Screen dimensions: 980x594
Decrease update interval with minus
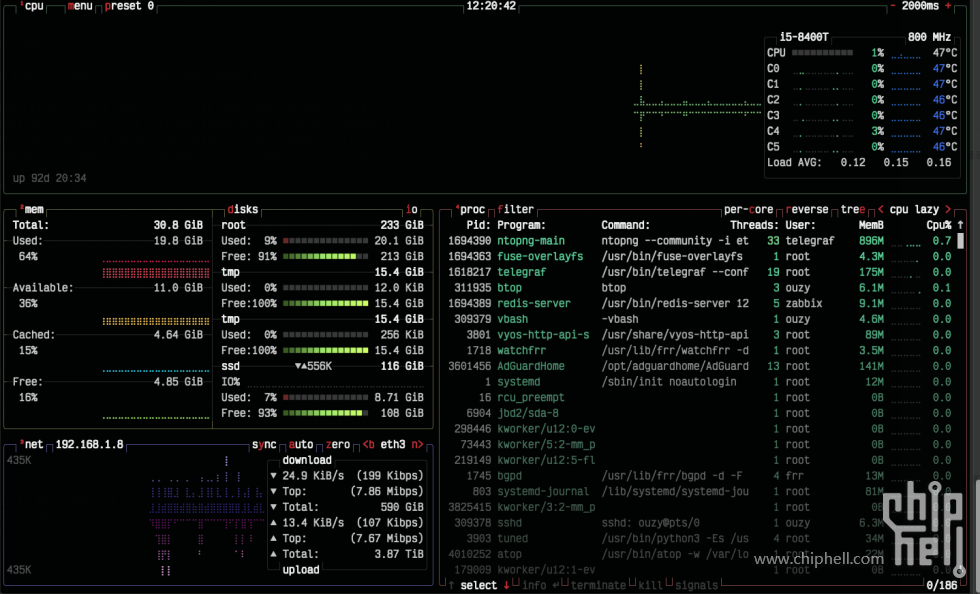coord(892,6)
